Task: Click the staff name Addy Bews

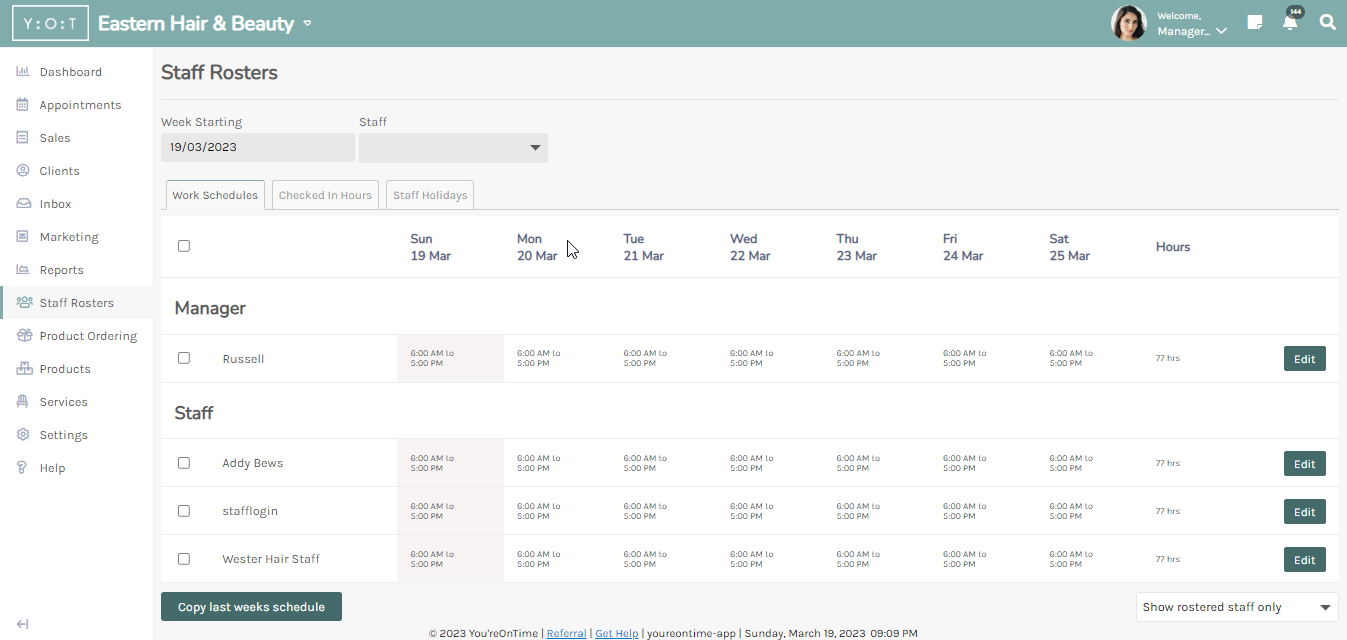Action: coord(253,463)
